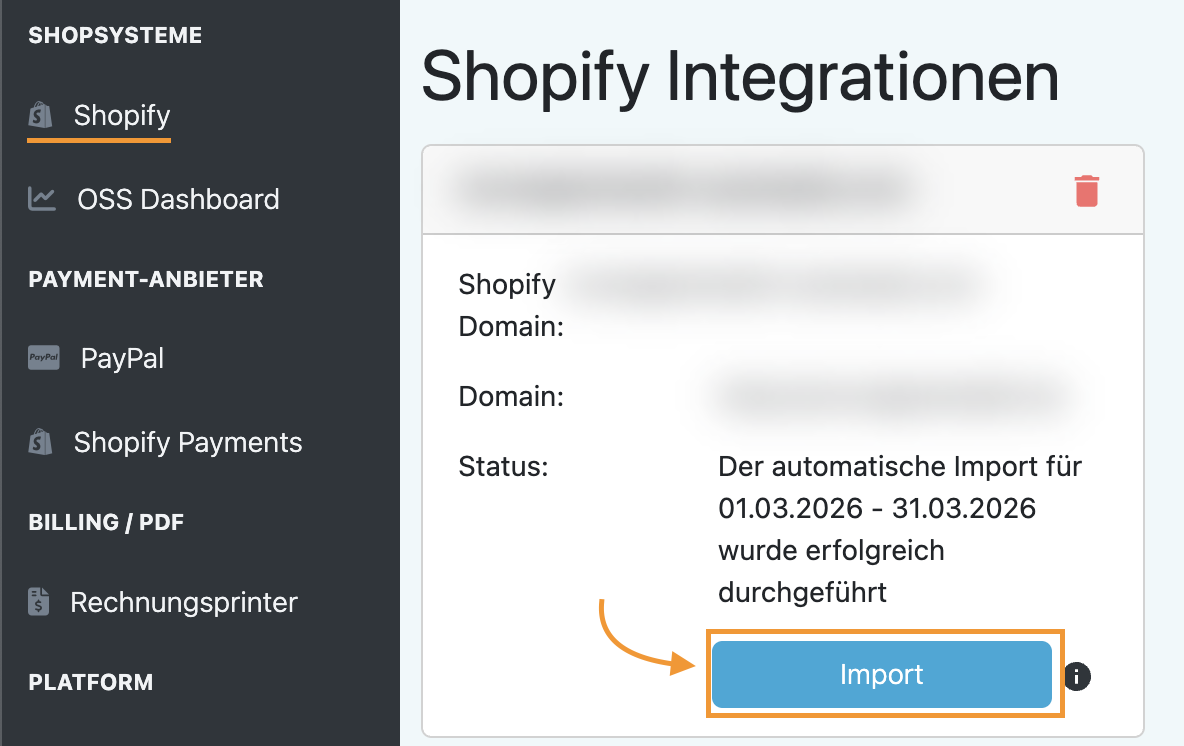This screenshot has width=1184, height=746.
Task: Select PayPal under Payment-Anbieter
Action: 122,358
